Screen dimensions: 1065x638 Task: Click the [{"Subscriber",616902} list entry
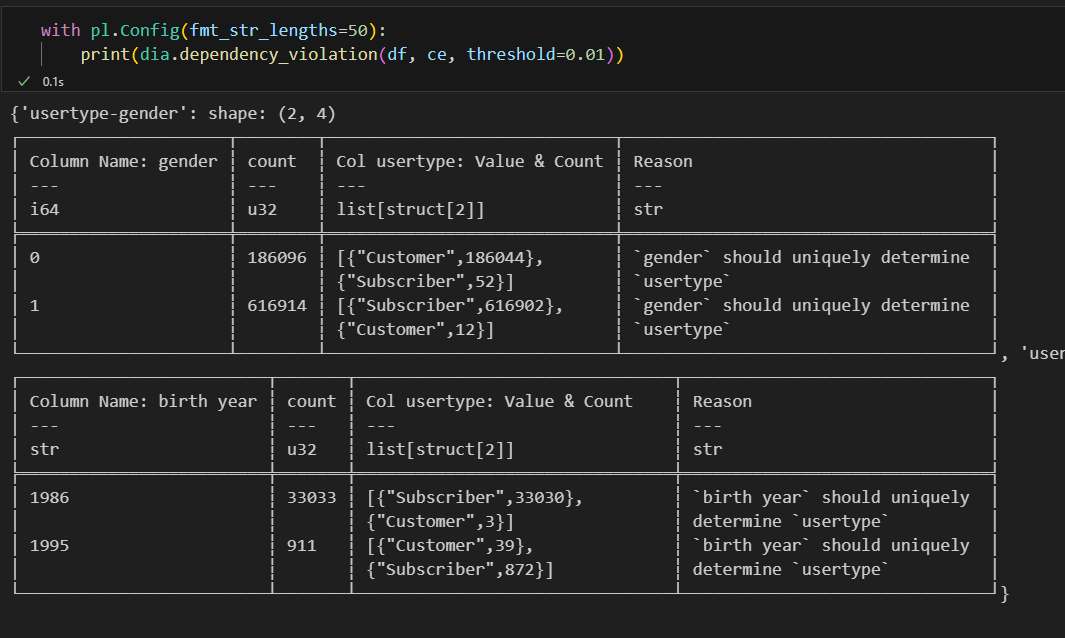(x=450, y=306)
